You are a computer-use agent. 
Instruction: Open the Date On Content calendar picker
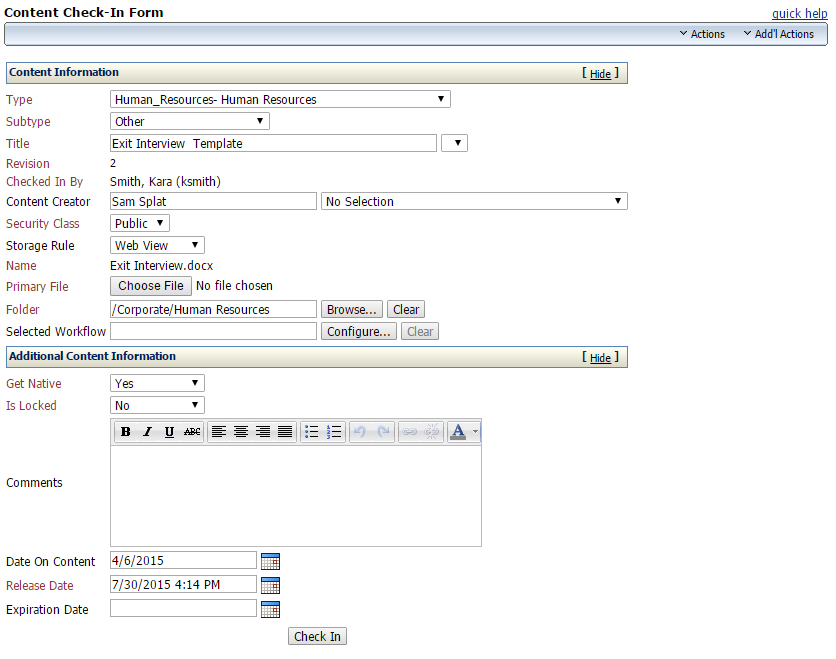click(x=269, y=561)
